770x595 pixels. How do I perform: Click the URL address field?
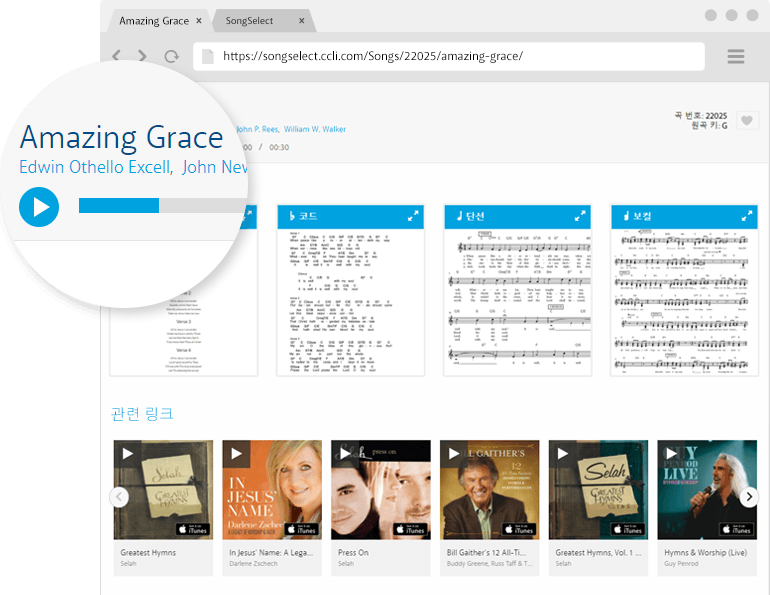[x=449, y=56]
